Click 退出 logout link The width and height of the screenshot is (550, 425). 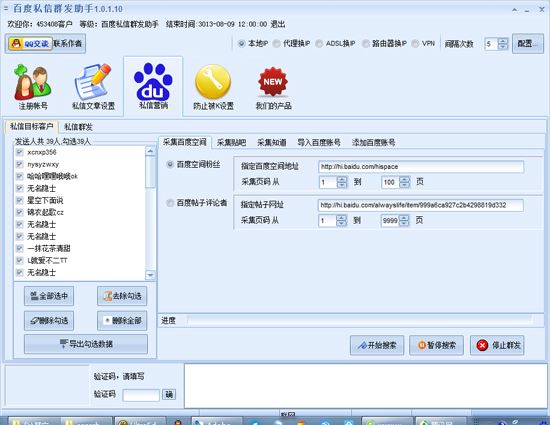[x=278, y=24]
